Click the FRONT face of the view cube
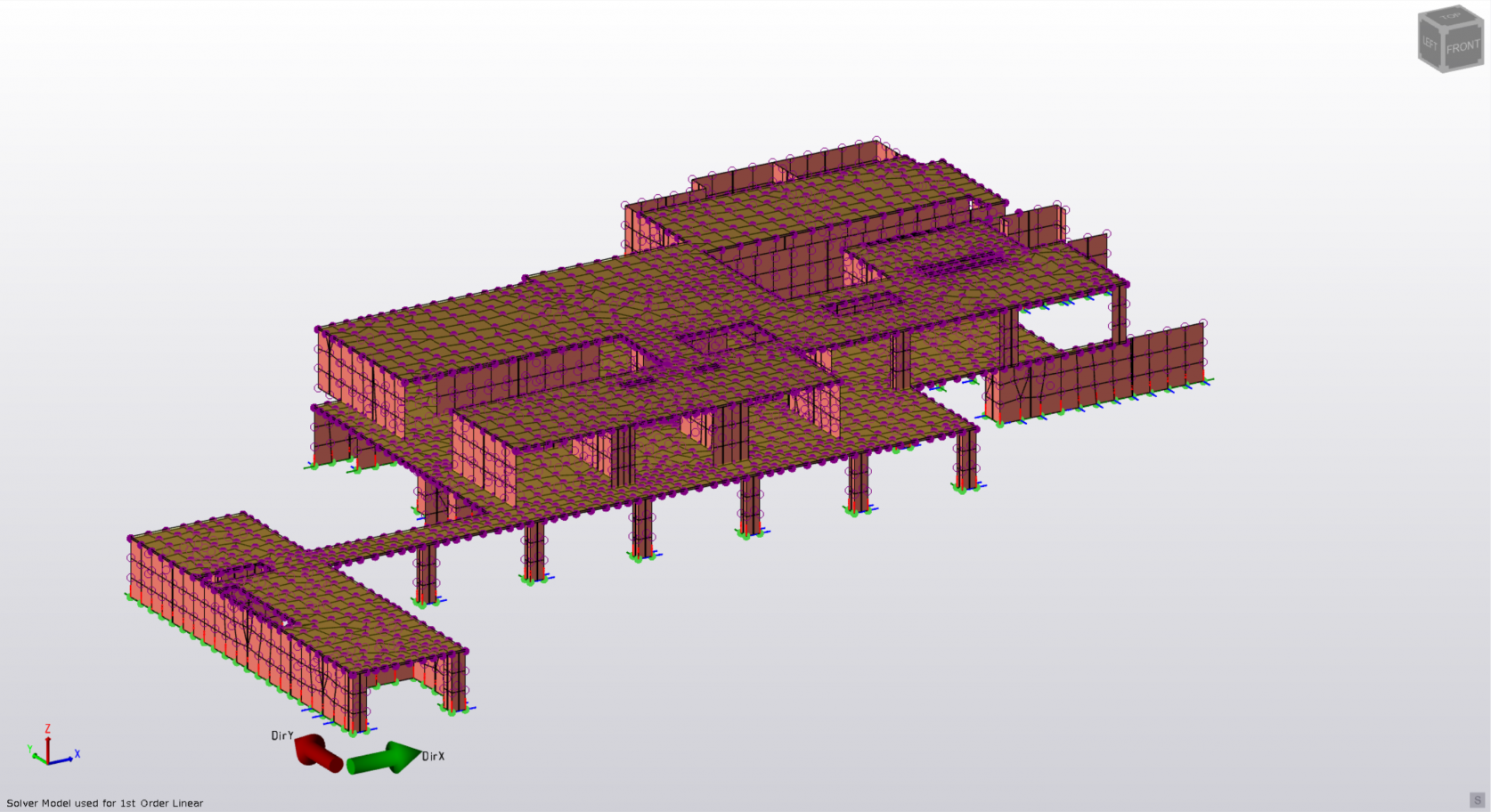 [x=1462, y=48]
